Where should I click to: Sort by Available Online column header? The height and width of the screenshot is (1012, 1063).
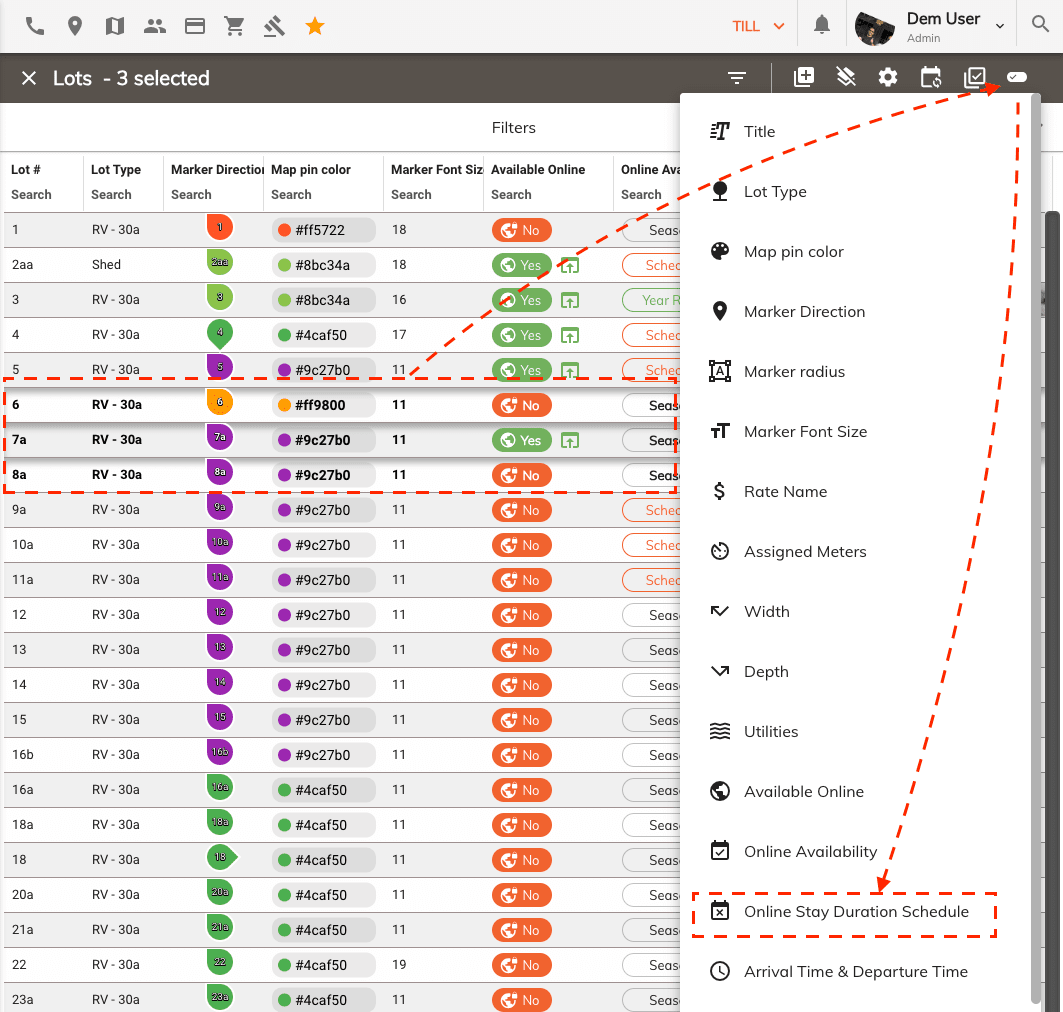pos(538,169)
